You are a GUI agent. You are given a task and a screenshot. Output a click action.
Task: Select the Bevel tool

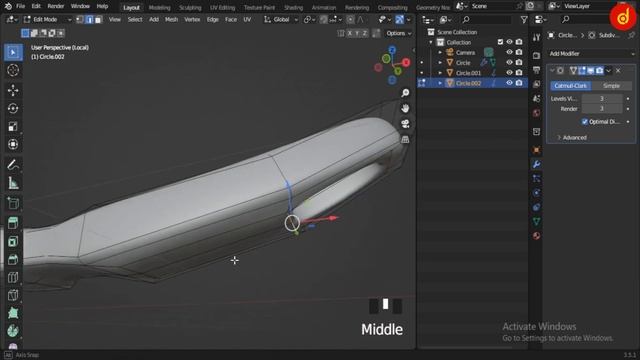13,259
